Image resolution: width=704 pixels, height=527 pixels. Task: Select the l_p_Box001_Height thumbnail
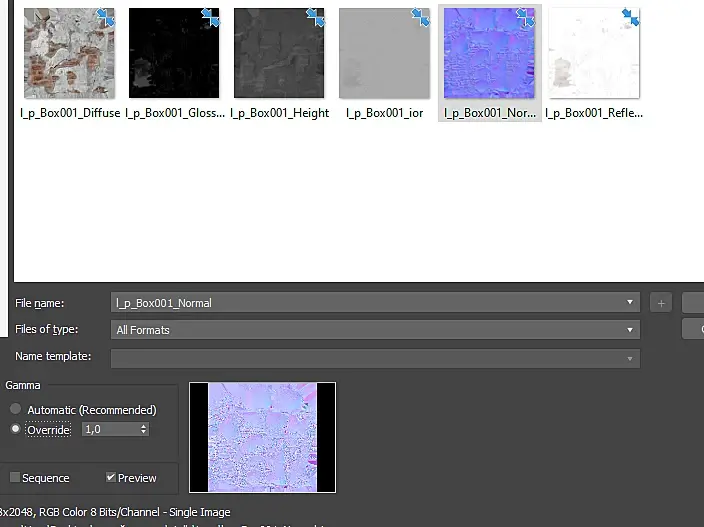coord(279,53)
